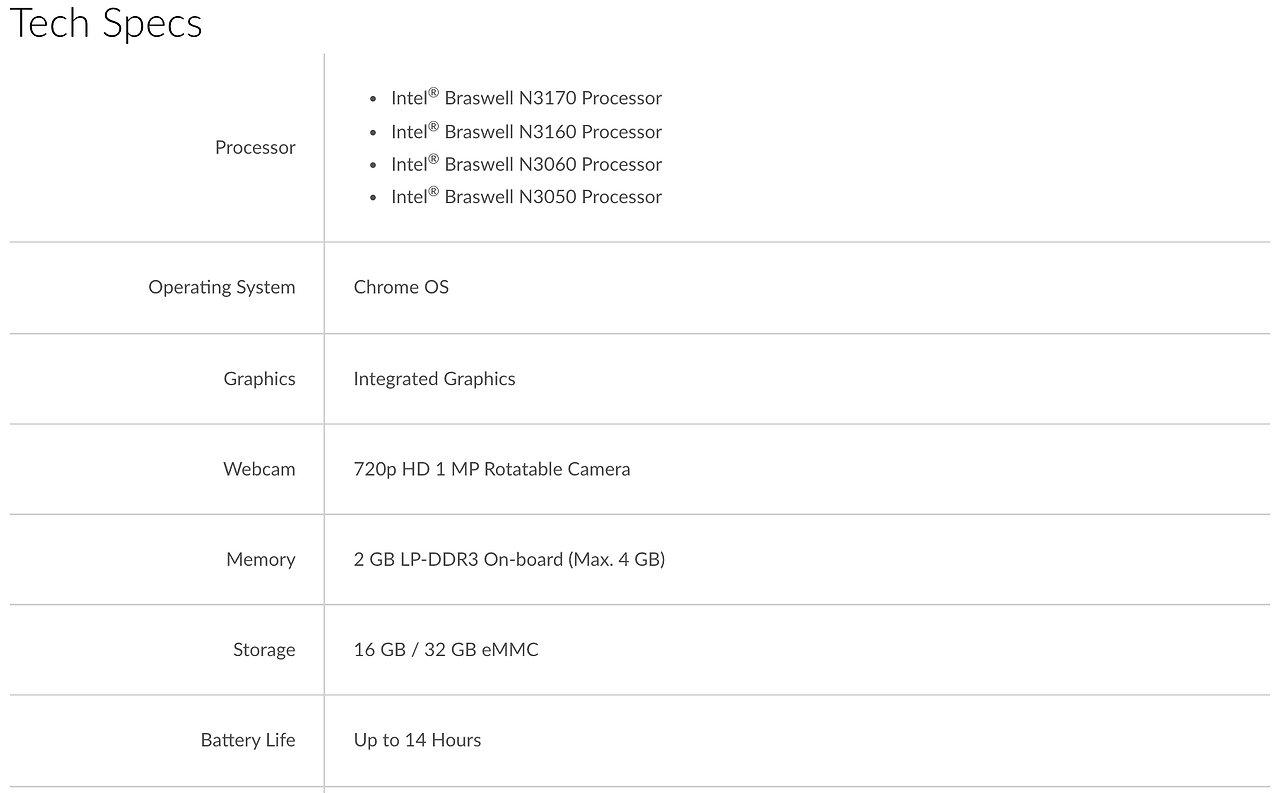Click Intel Braswell N3050 Processor entry
1280x793 pixels.
pos(526,197)
